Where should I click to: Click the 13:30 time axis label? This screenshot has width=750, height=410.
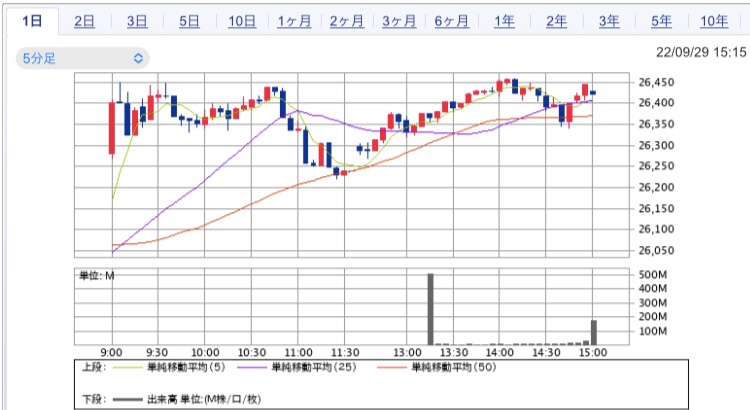click(x=453, y=353)
